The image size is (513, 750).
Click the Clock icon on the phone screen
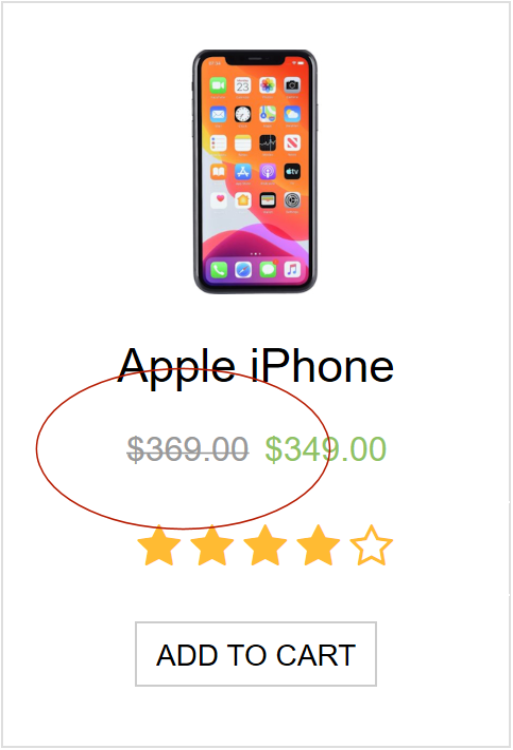(243, 114)
